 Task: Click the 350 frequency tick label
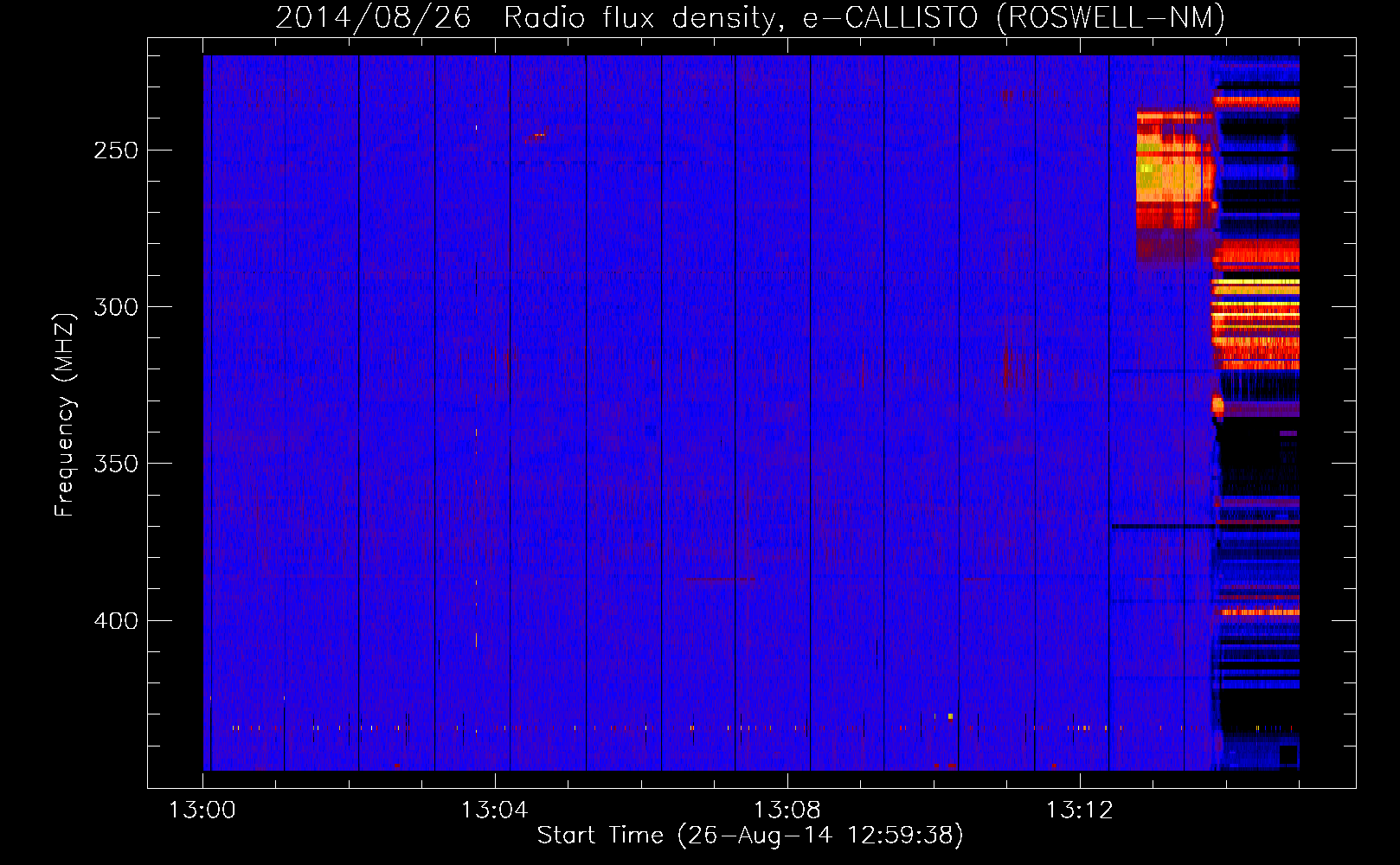point(116,464)
